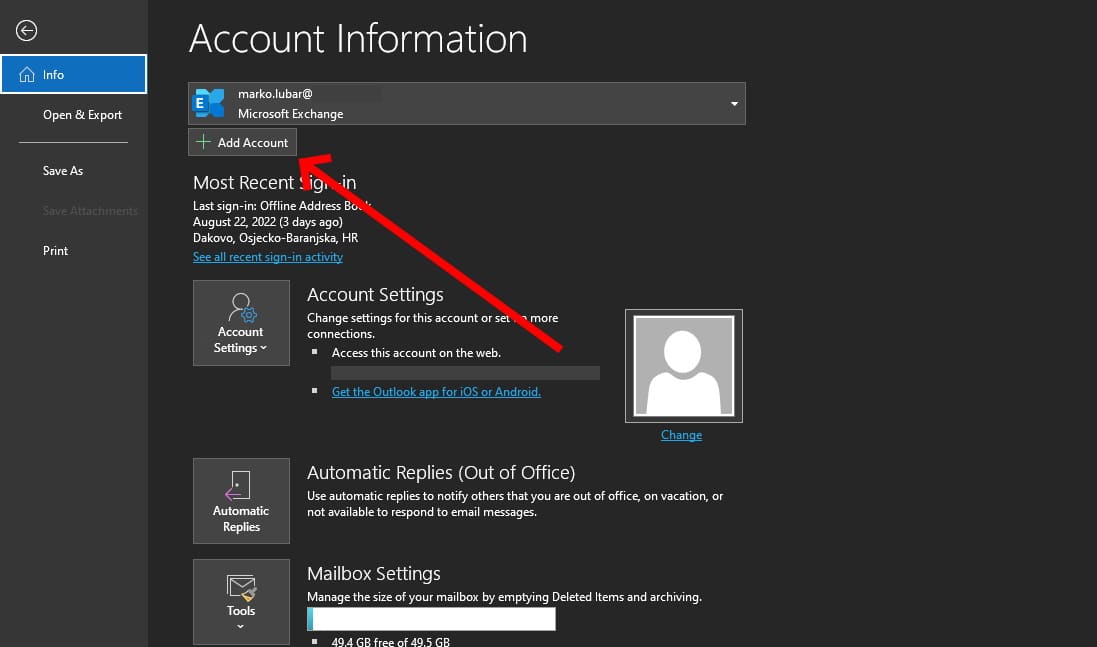Click the mailbox storage usage bar
The width and height of the screenshot is (1097, 647).
click(430, 618)
